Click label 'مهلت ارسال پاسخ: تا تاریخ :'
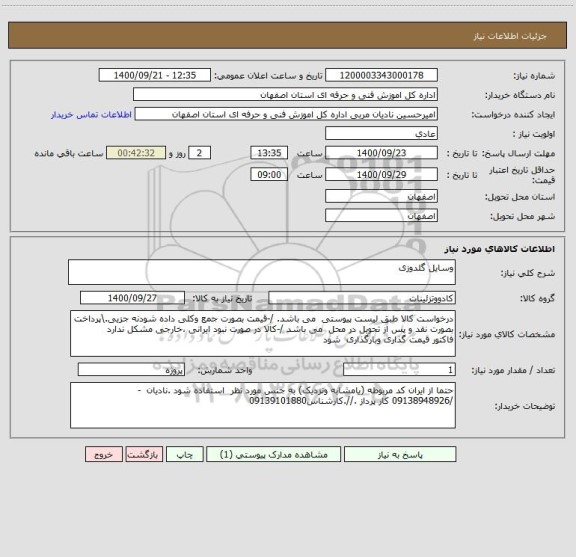 click(501, 154)
